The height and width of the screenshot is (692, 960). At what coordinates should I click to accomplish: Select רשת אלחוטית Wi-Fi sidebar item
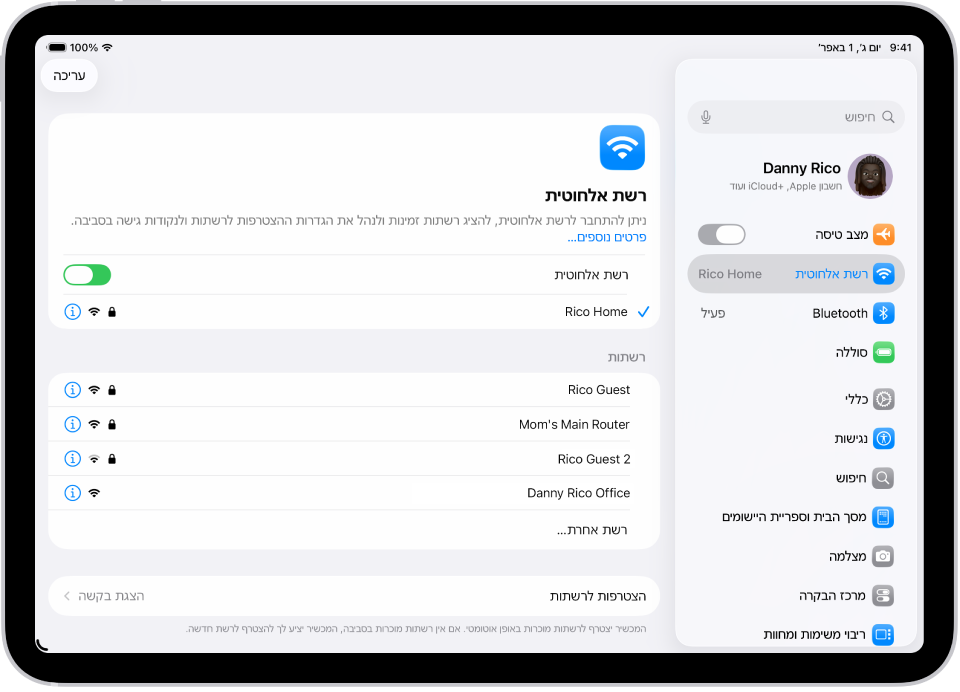click(x=796, y=274)
